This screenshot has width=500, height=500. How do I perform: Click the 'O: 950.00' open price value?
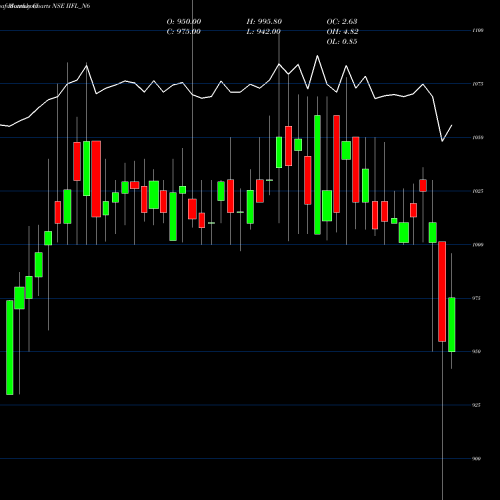184,22
